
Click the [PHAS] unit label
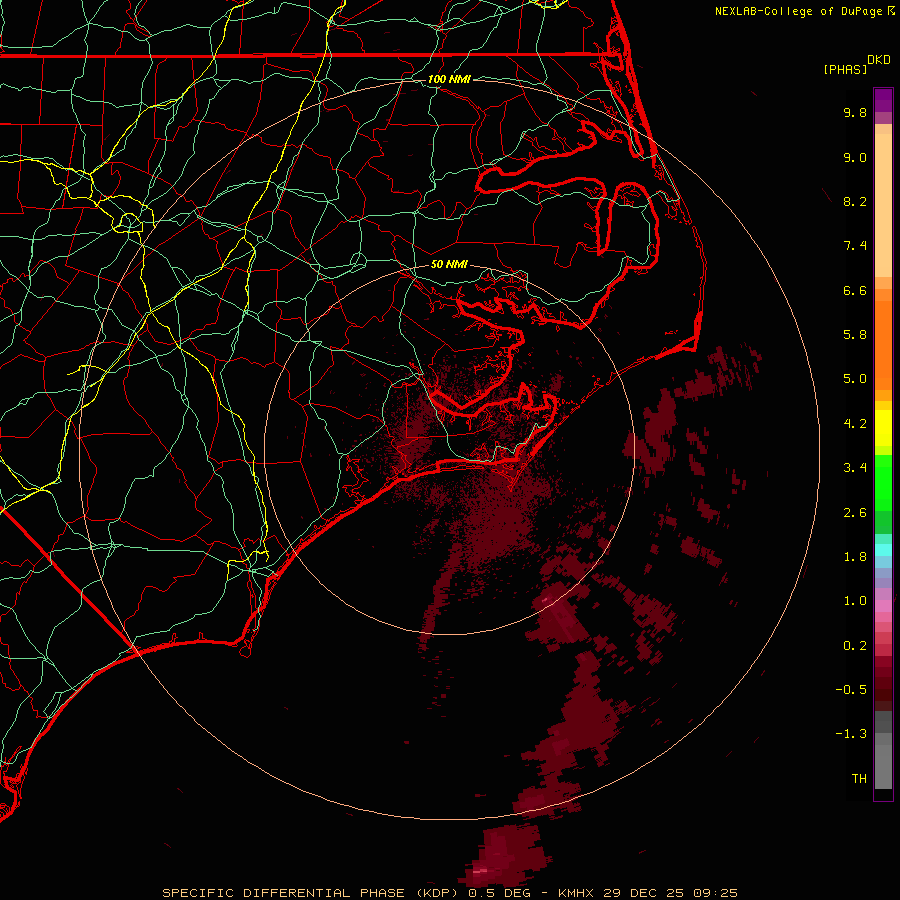pyautogui.click(x=845, y=69)
